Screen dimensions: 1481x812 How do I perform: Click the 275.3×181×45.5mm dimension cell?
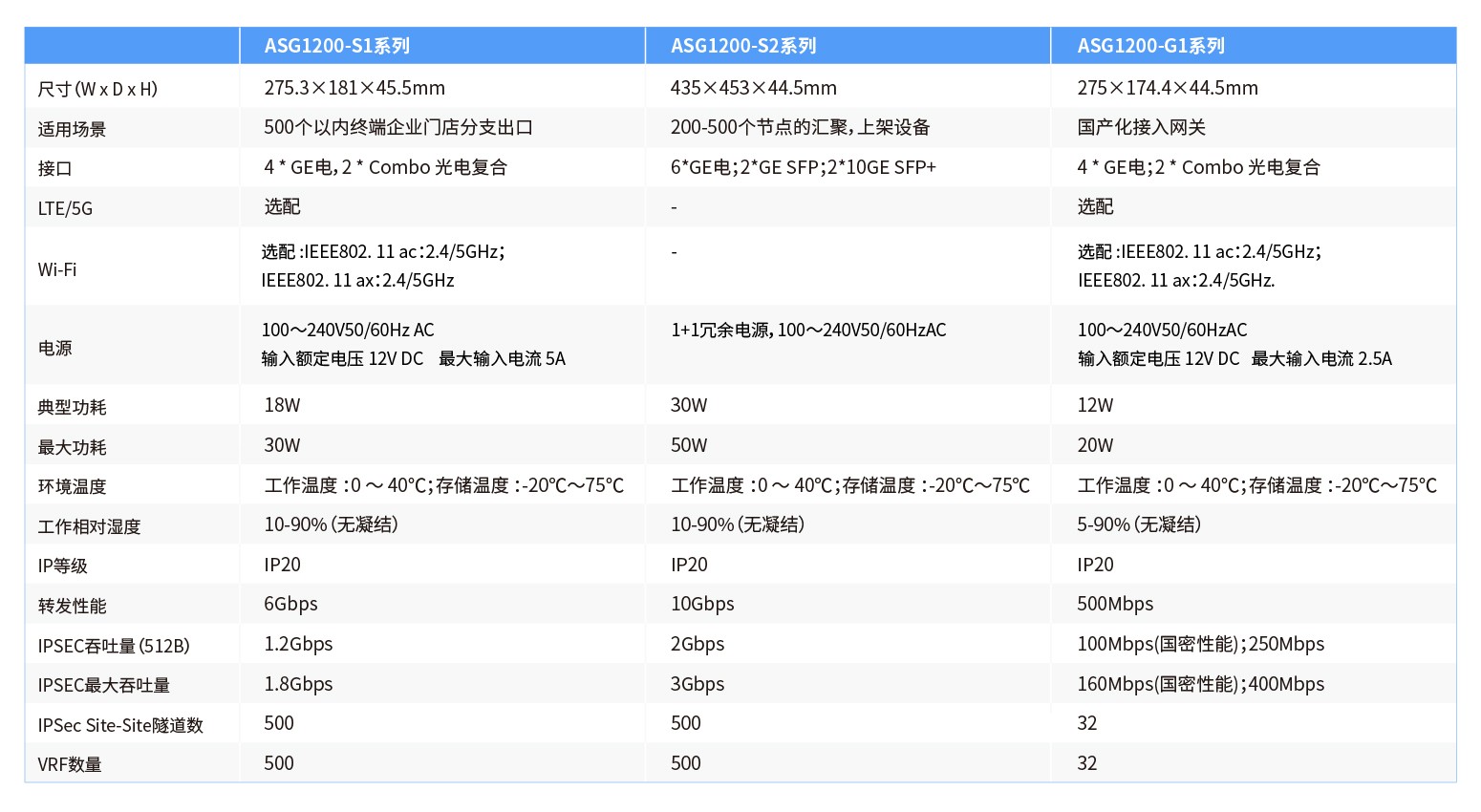point(354,88)
